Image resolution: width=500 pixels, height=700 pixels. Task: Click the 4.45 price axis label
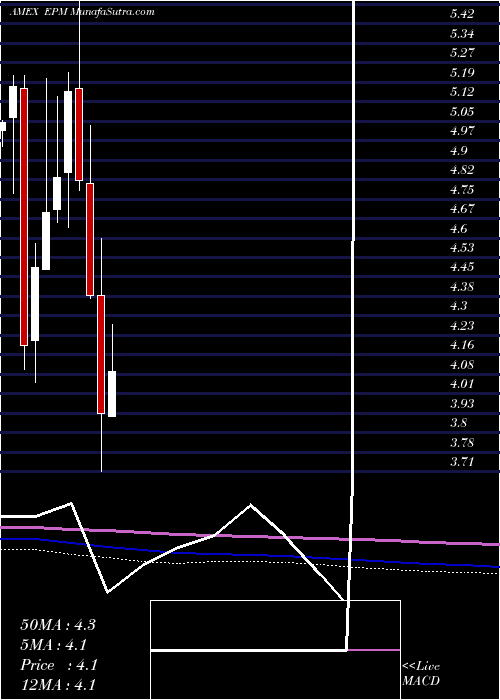pos(462,267)
